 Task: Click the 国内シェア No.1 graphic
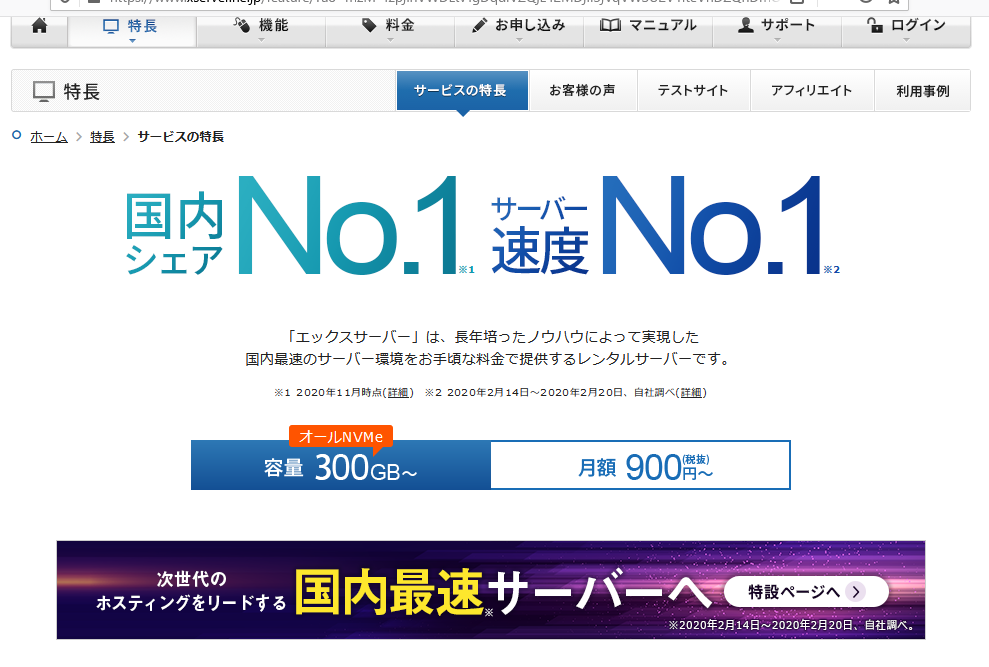tap(300, 227)
